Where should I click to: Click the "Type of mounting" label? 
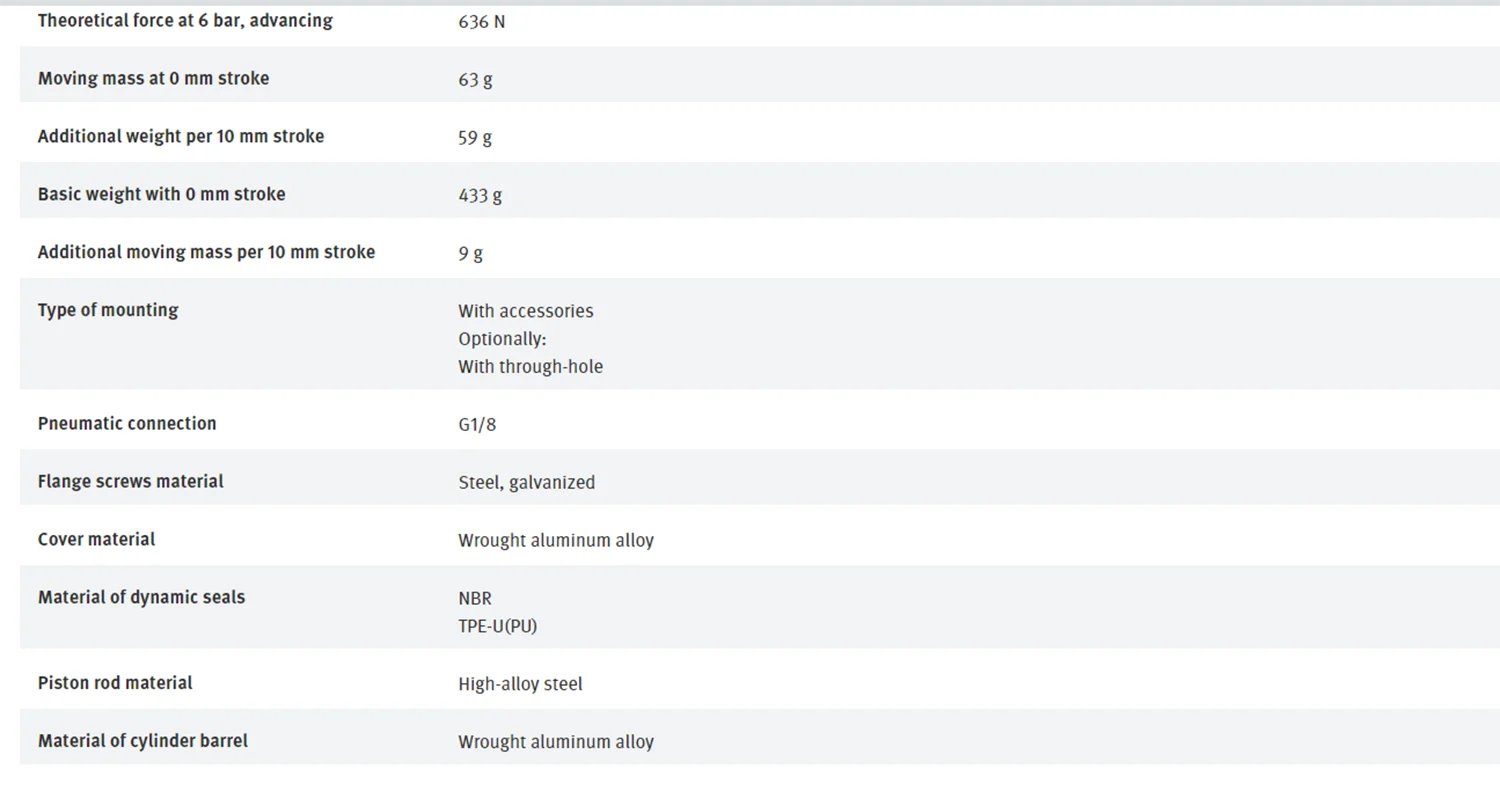[x=108, y=311]
